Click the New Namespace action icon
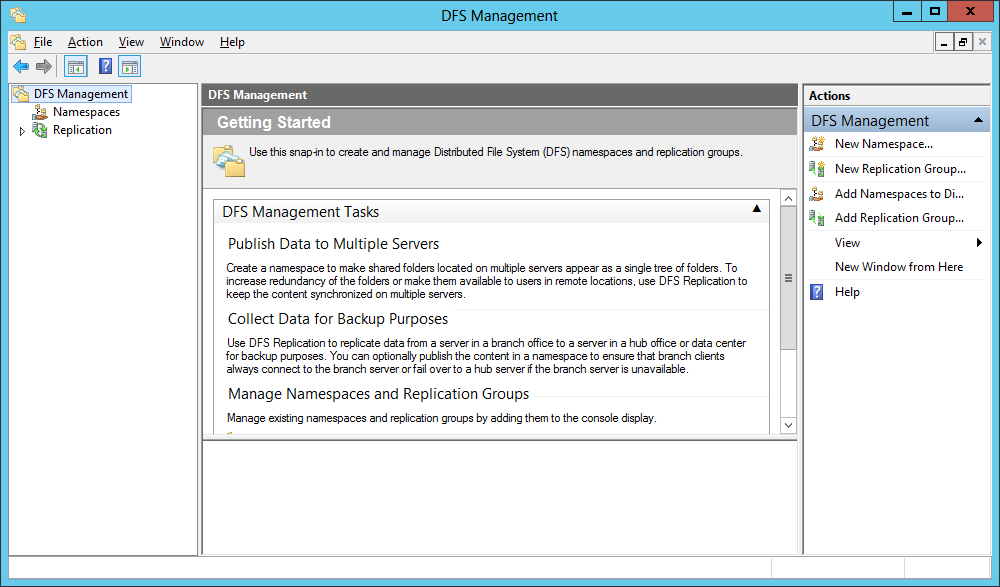 (x=817, y=144)
